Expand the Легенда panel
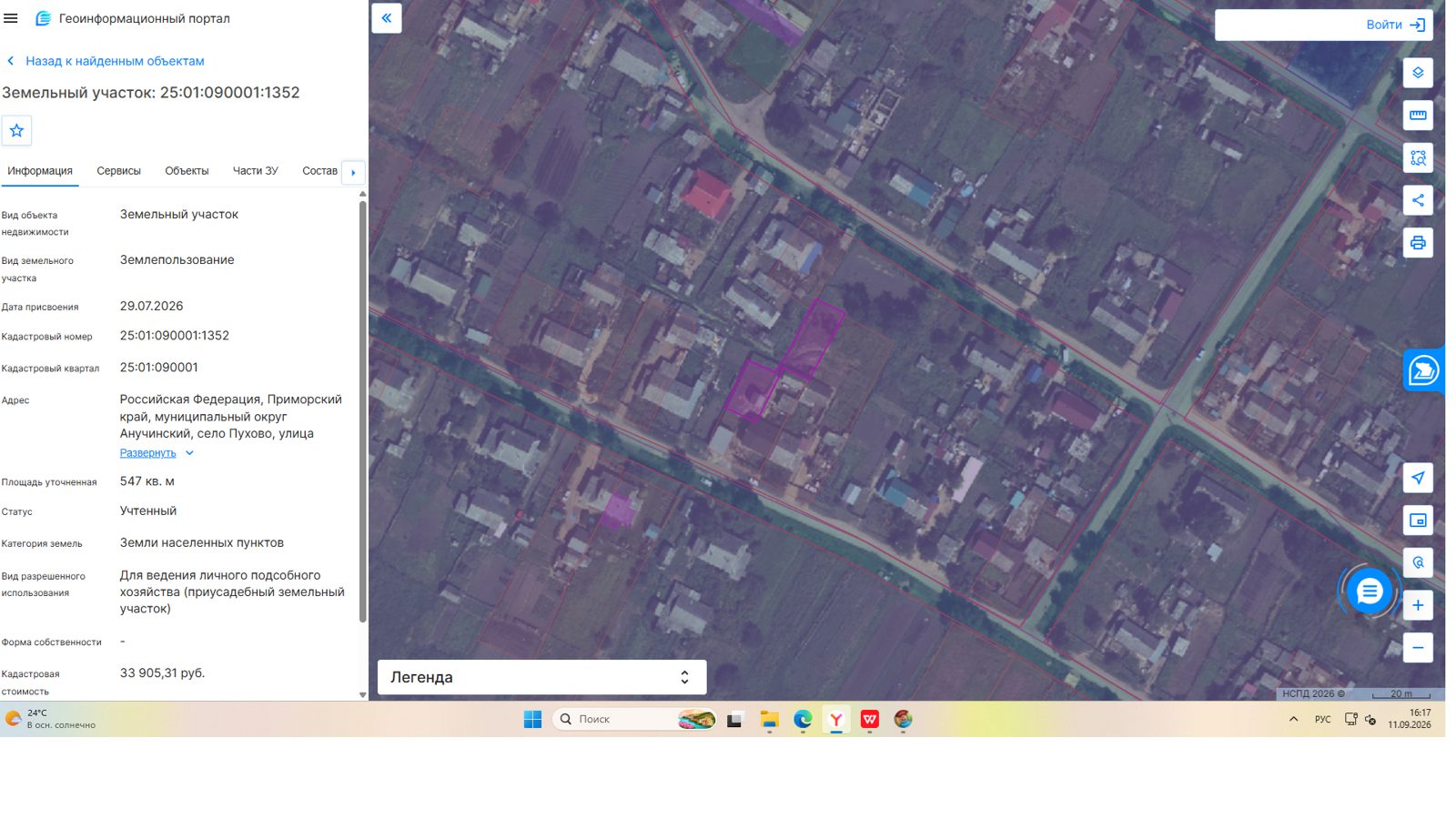The width and height of the screenshot is (1456, 819). click(541, 677)
